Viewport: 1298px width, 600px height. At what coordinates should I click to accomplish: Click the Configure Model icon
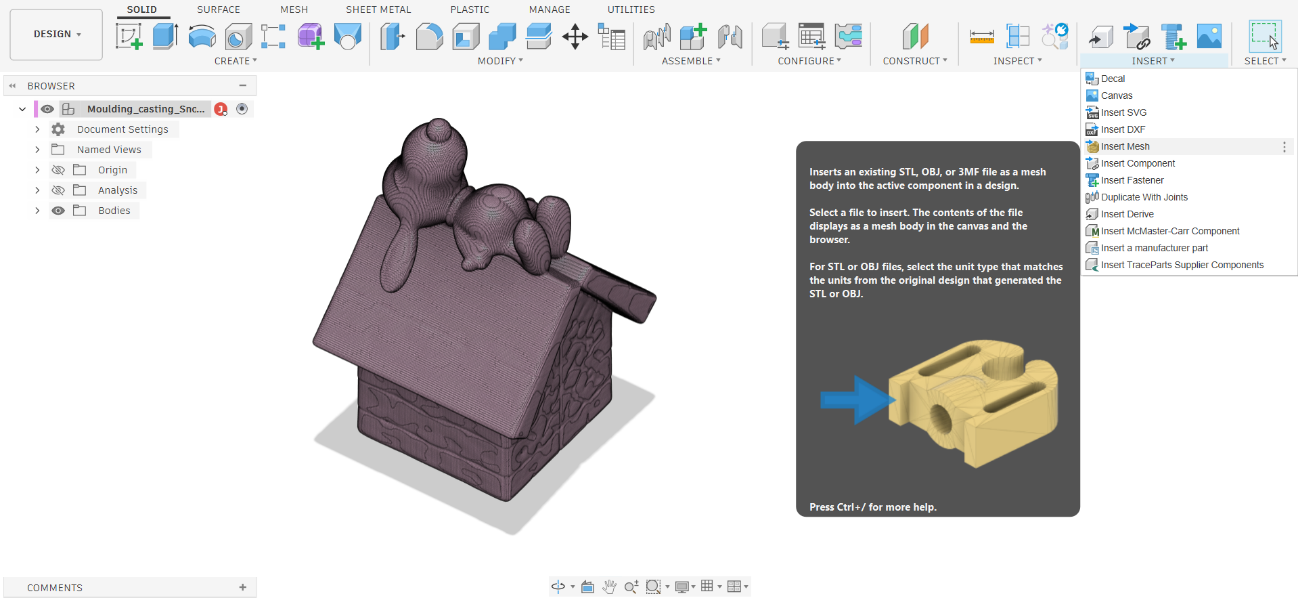pyautogui.click(x=775, y=38)
